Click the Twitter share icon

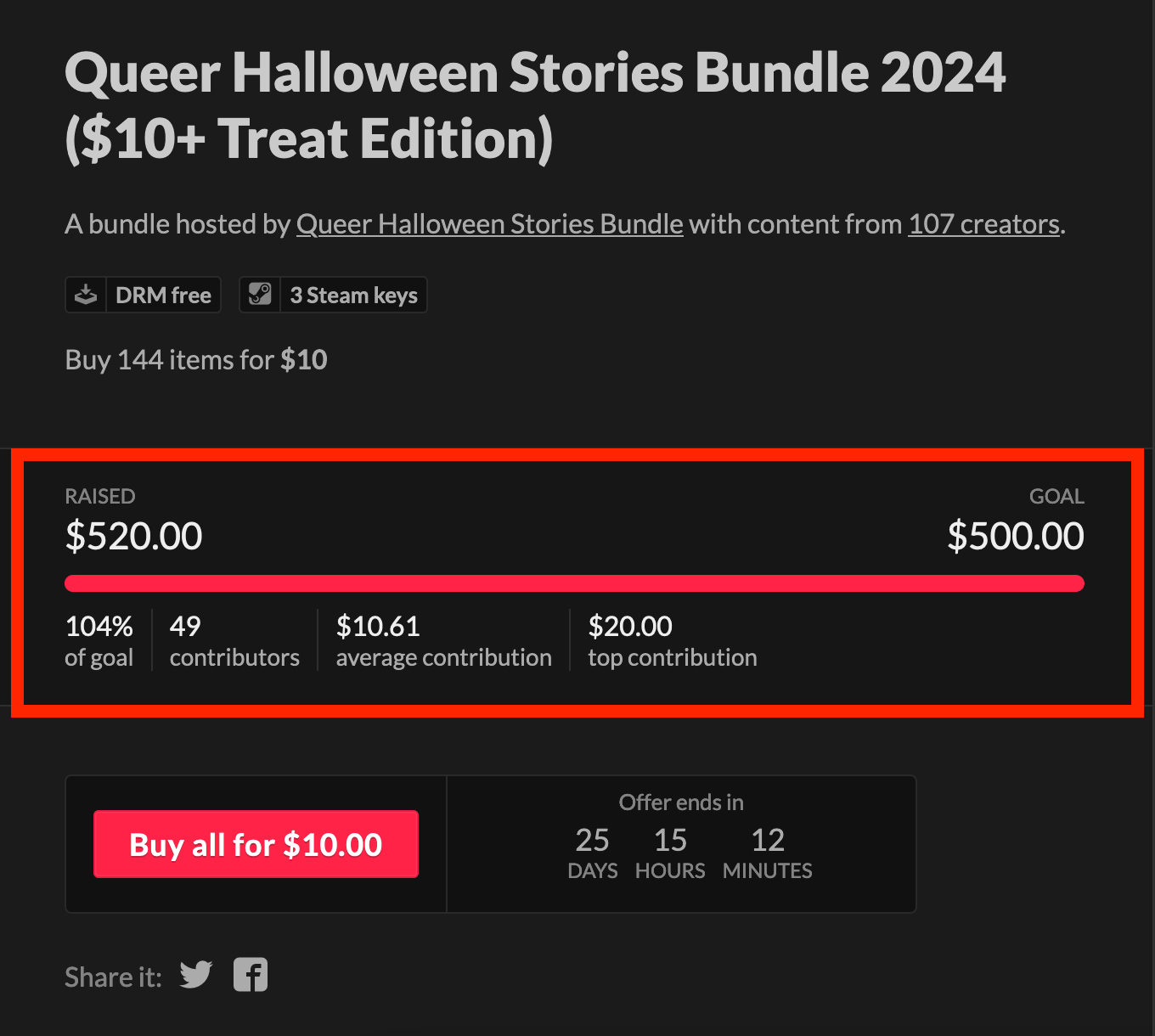196,975
